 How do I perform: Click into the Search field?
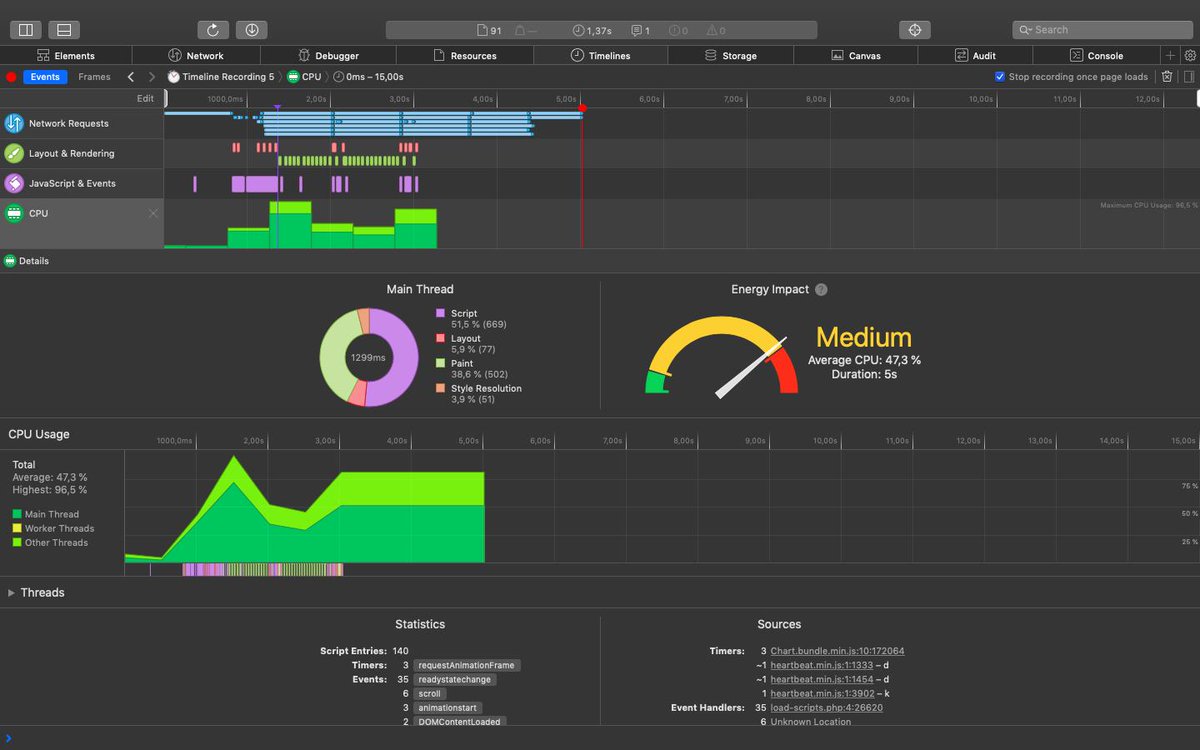click(x=1102, y=30)
